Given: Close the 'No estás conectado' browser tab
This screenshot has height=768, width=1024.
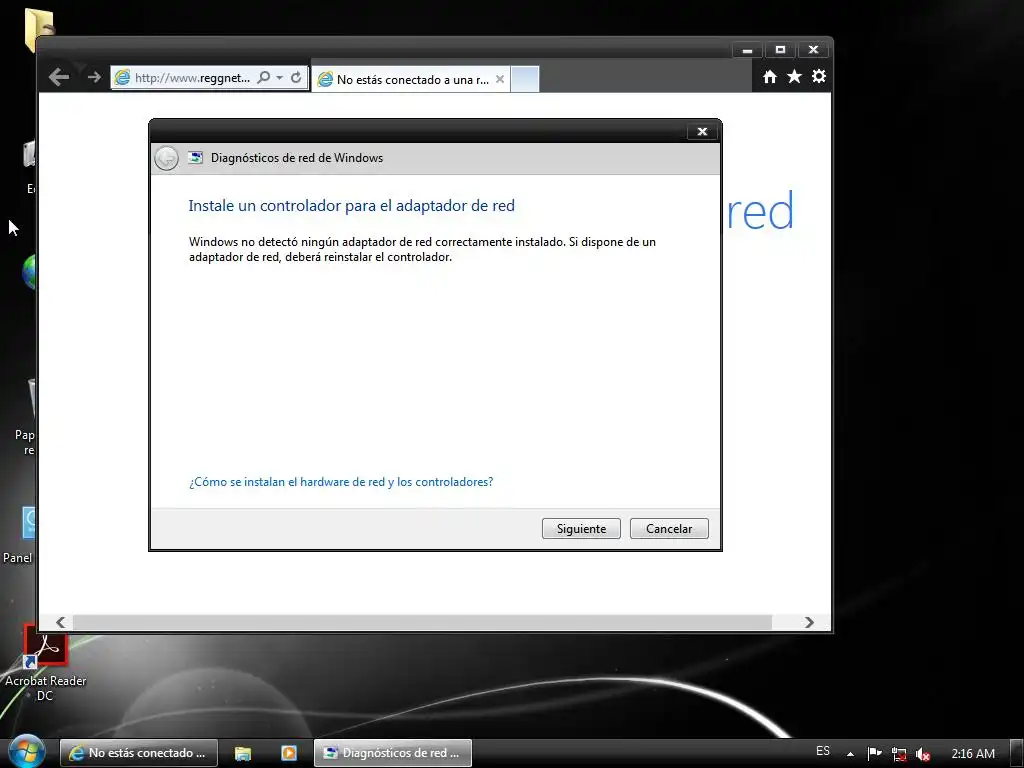Looking at the screenshot, I should point(500,79).
